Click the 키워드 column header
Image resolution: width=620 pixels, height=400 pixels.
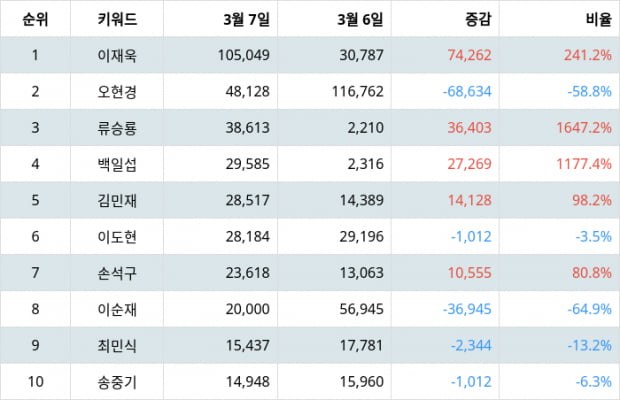[117, 19]
